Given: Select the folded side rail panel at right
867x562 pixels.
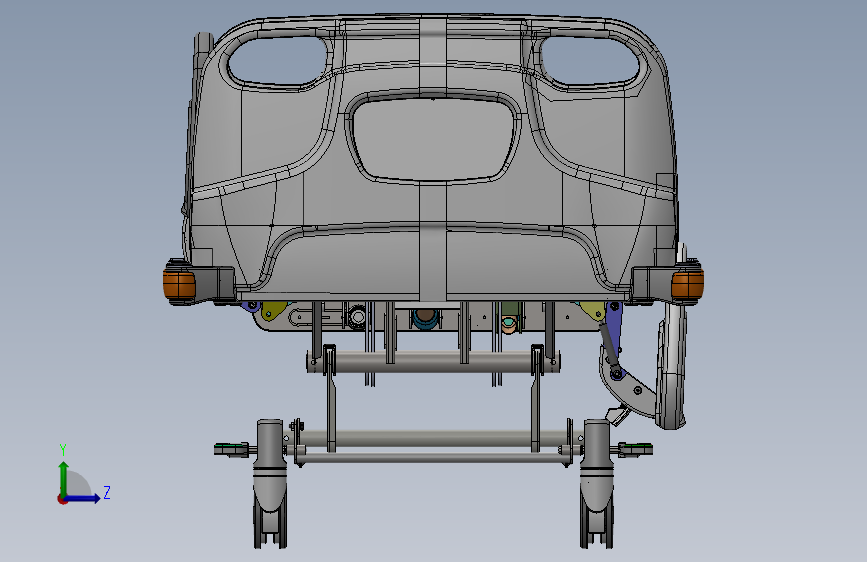Looking at the screenshot, I should (x=671, y=365).
